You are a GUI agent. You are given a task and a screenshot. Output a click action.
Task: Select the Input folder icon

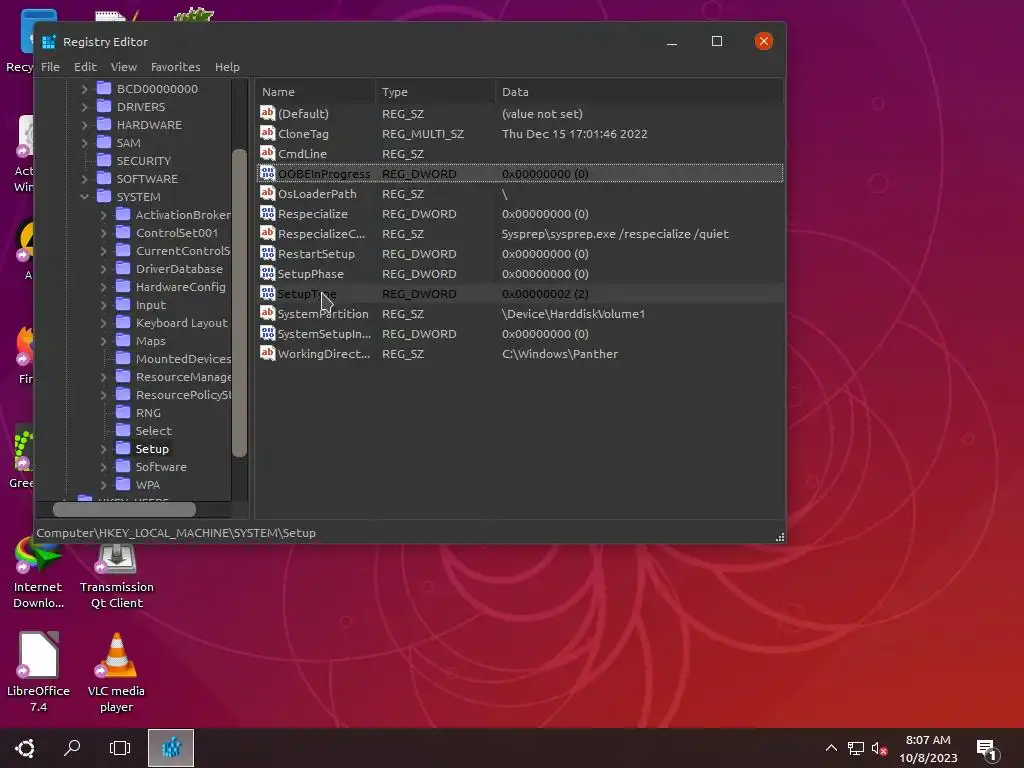click(x=123, y=304)
